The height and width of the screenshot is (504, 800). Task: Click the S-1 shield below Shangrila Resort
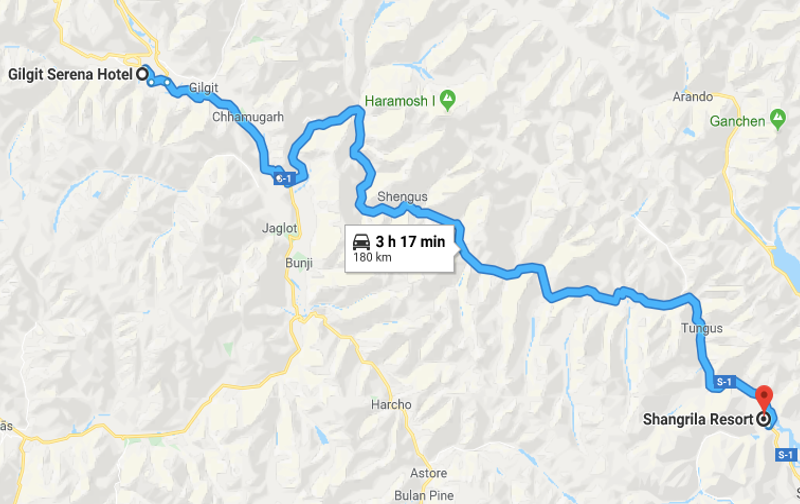pyautogui.click(x=786, y=455)
